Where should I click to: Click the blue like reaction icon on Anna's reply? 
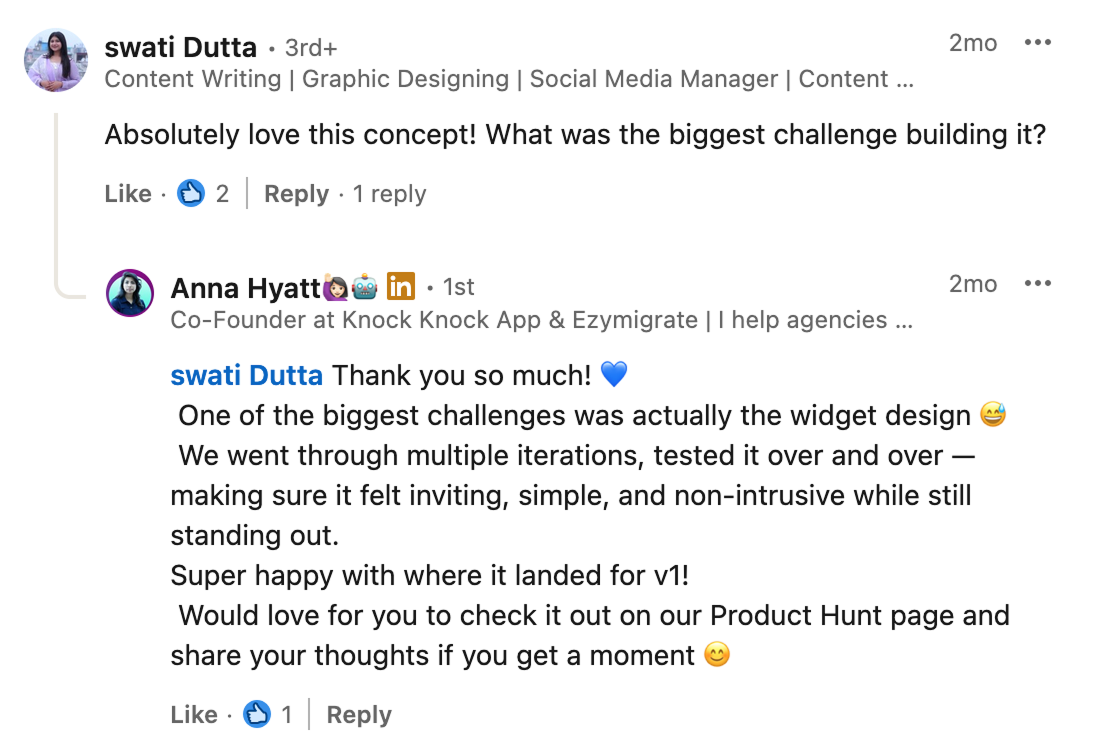point(258,715)
